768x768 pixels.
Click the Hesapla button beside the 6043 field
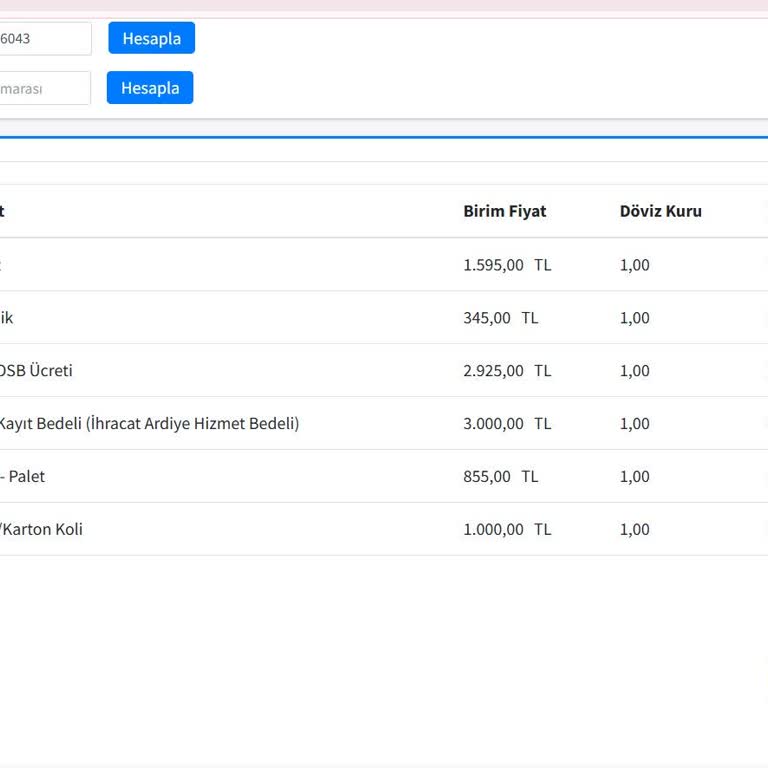point(151,39)
